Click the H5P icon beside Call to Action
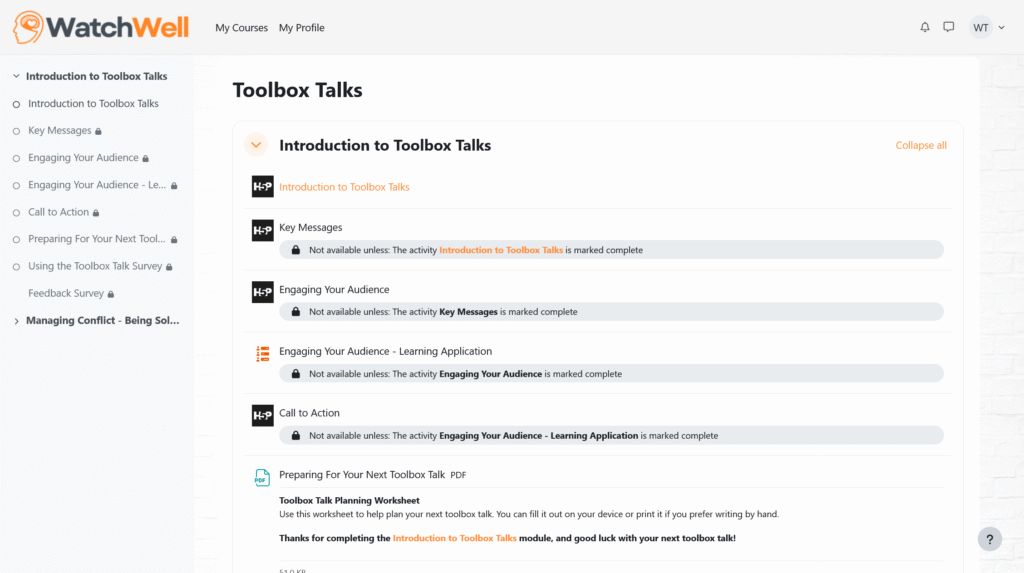This screenshot has width=1024, height=573. click(x=262, y=415)
